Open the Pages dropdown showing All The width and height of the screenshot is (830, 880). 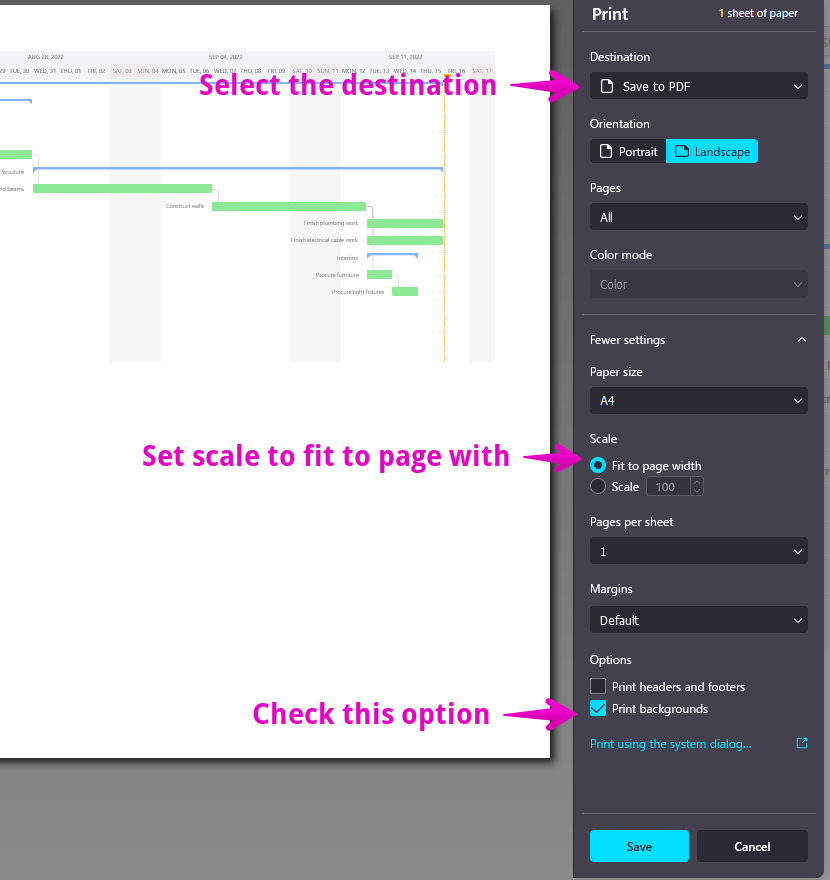[698, 217]
